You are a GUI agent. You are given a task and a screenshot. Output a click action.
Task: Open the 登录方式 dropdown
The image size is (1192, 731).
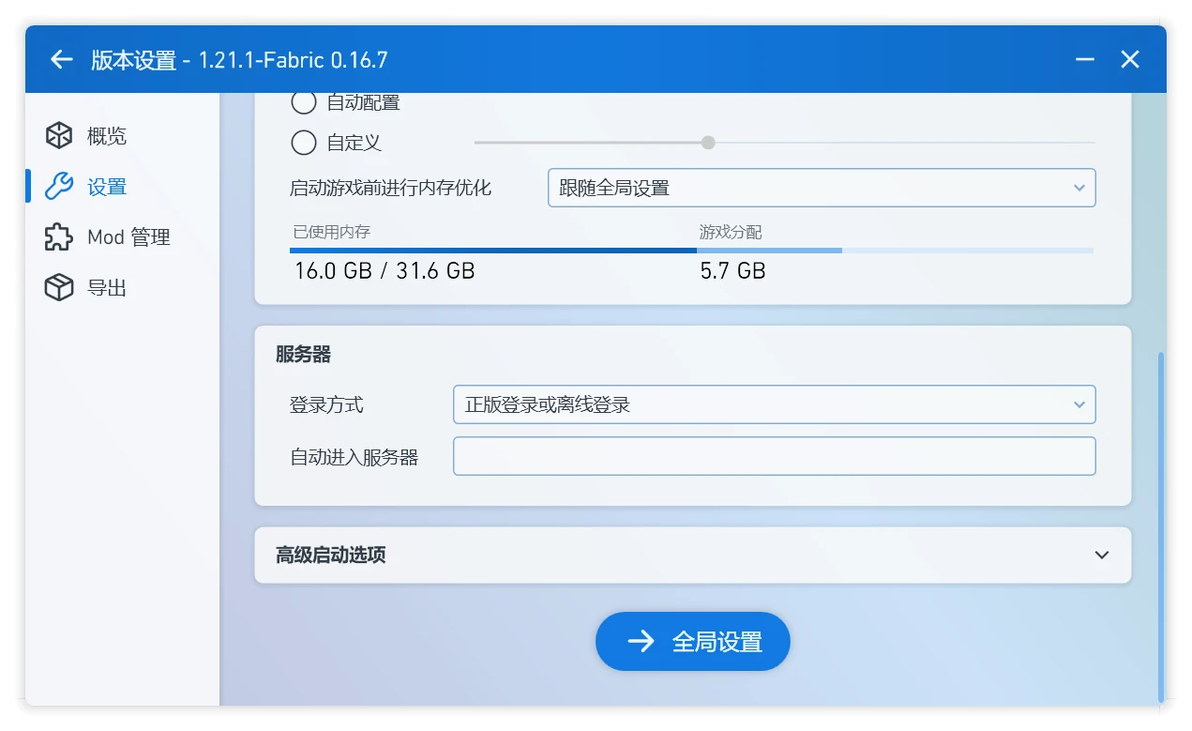(774, 404)
